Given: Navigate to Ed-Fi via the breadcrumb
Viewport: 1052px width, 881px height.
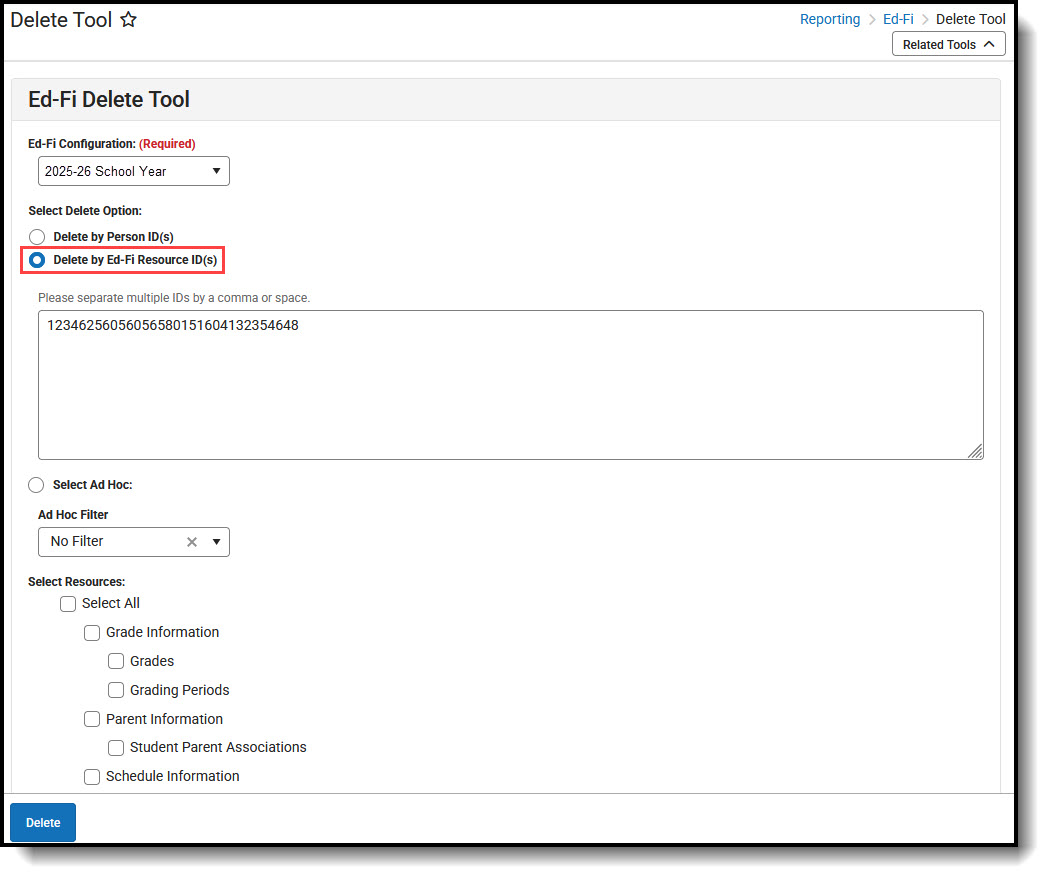Looking at the screenshot, I should (898, 19).
